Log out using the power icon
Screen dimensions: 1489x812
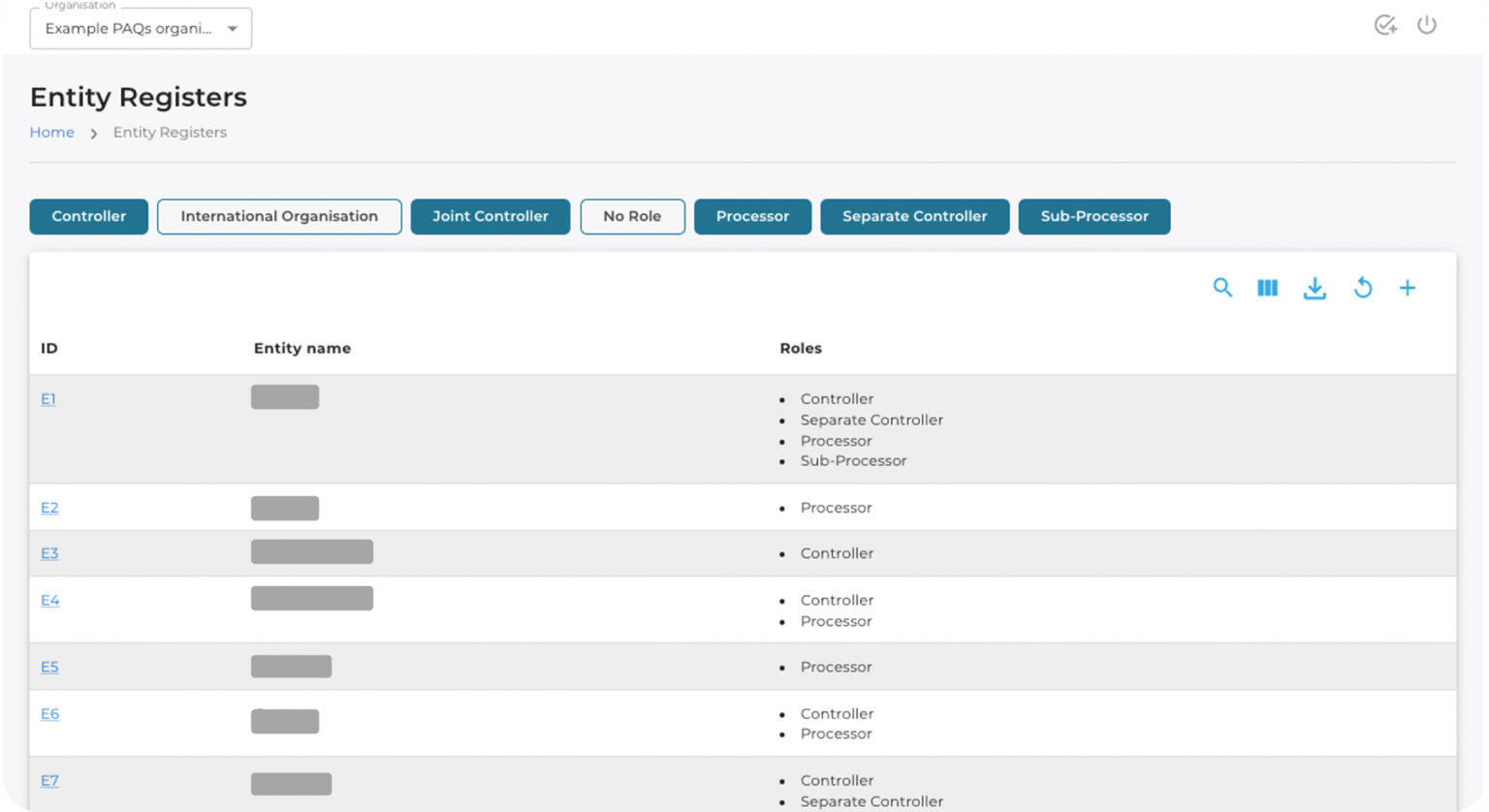click(x=1427, y=25)
